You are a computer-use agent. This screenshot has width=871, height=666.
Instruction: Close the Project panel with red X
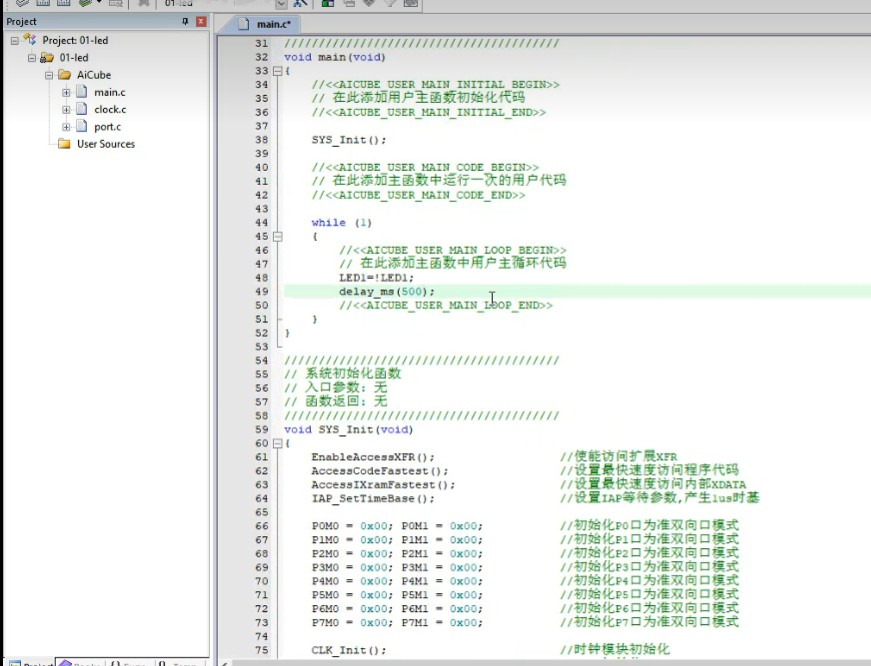pos(202,21)
